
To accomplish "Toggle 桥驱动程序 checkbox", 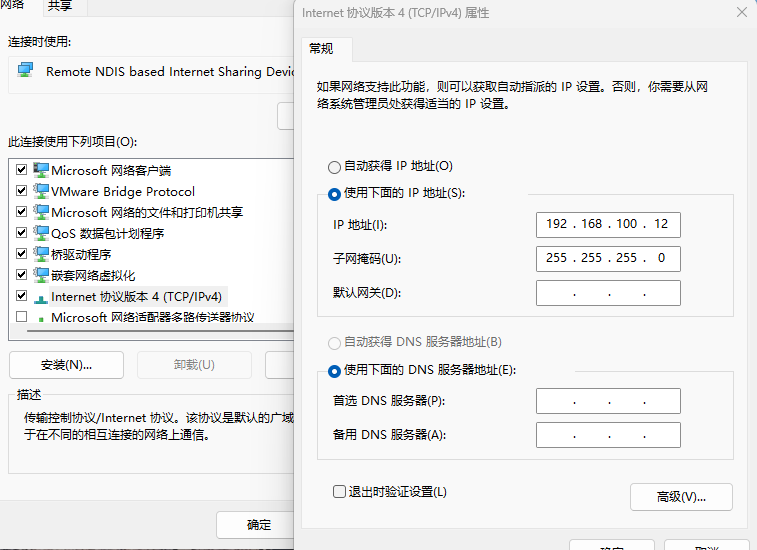I will [21, 254].
